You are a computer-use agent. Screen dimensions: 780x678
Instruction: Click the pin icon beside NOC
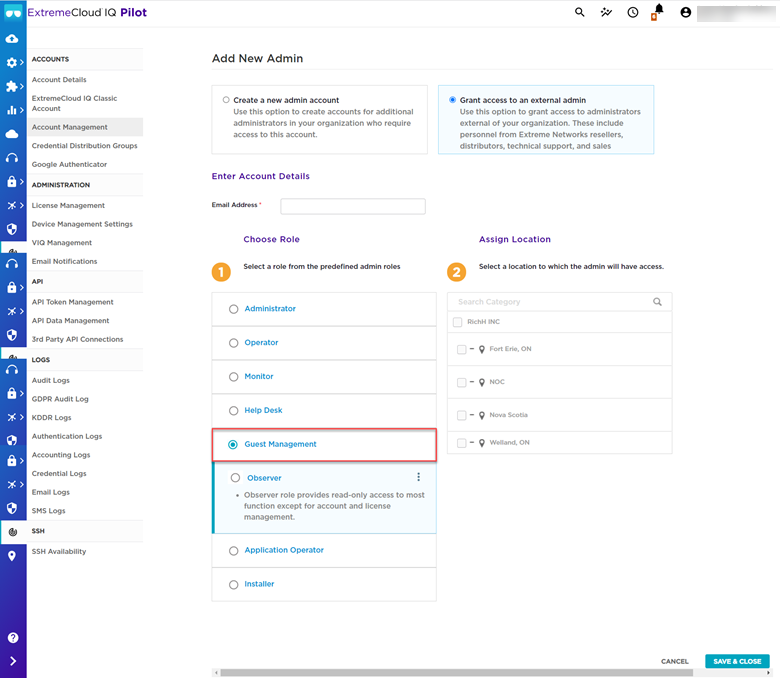click(x=482, y=382)
